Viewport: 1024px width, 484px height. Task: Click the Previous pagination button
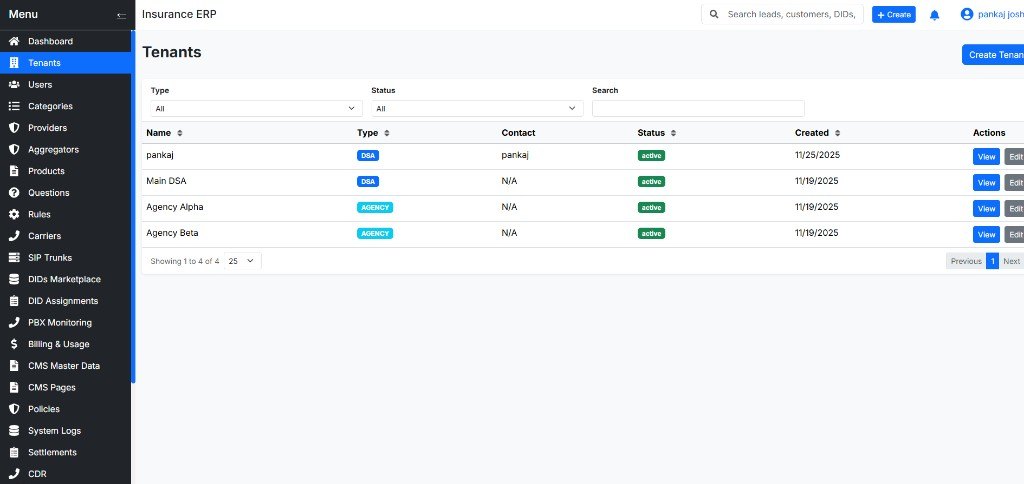(x=966, y=261)
